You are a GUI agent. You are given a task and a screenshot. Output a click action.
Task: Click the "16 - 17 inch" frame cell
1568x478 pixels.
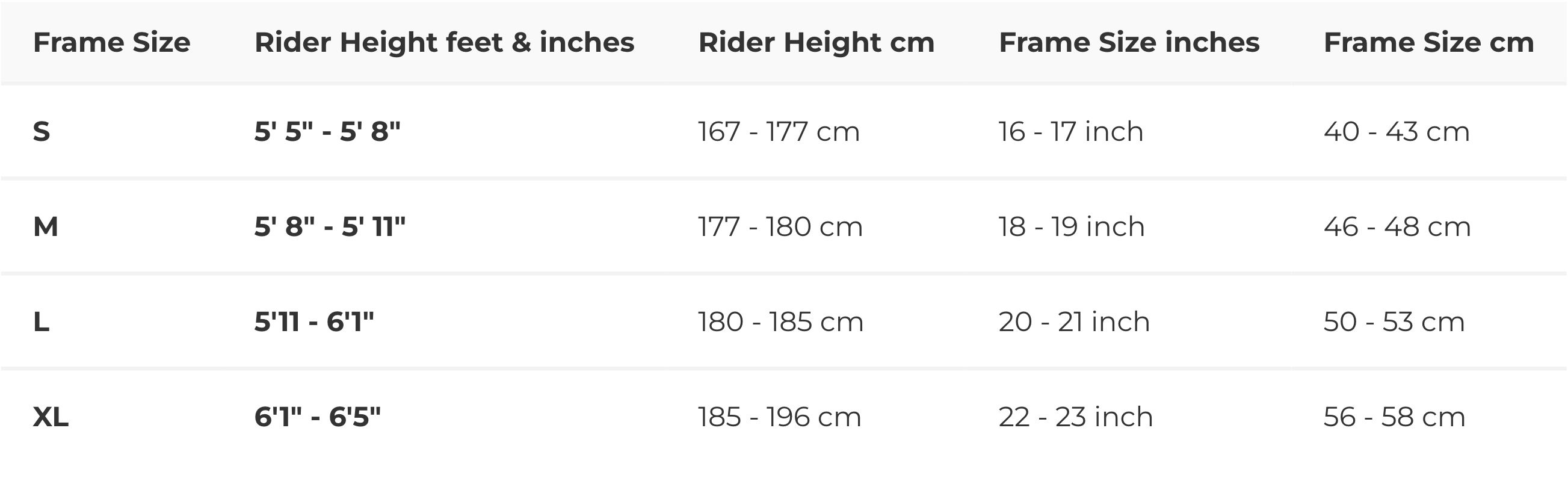pos(1070,131)
